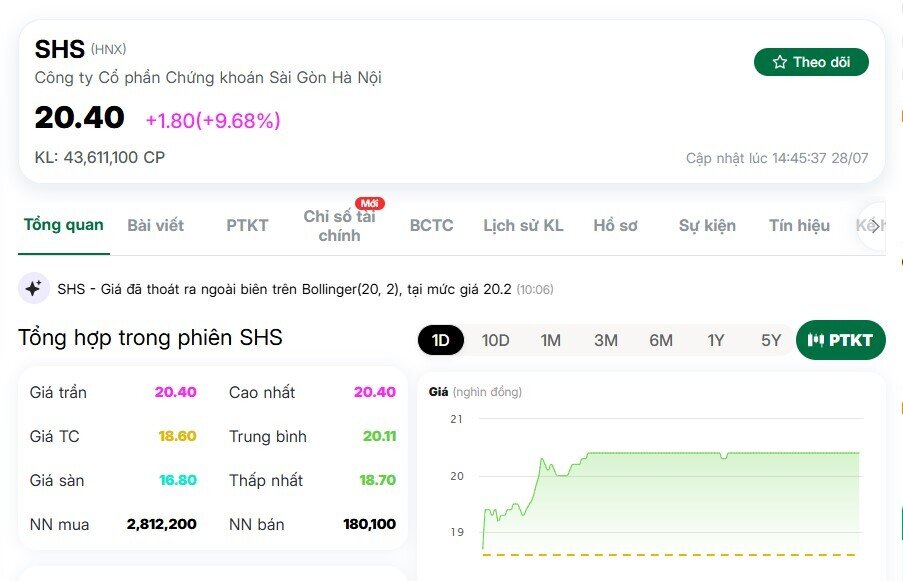Click the Giá sàn value 16.80
The width and height of the screenshot is (903, 581).
point(177,480)
